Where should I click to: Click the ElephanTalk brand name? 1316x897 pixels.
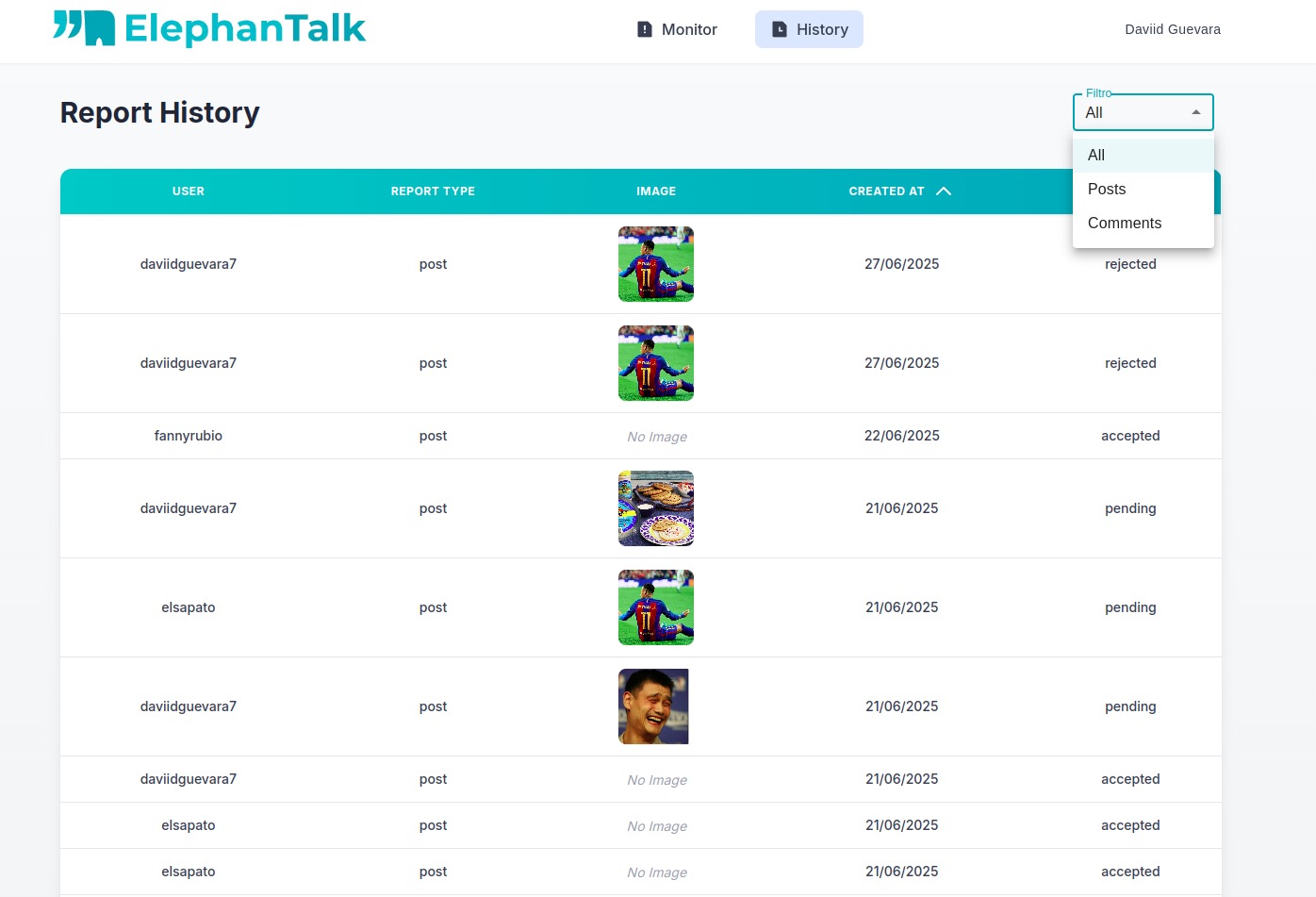coord(245,28)
